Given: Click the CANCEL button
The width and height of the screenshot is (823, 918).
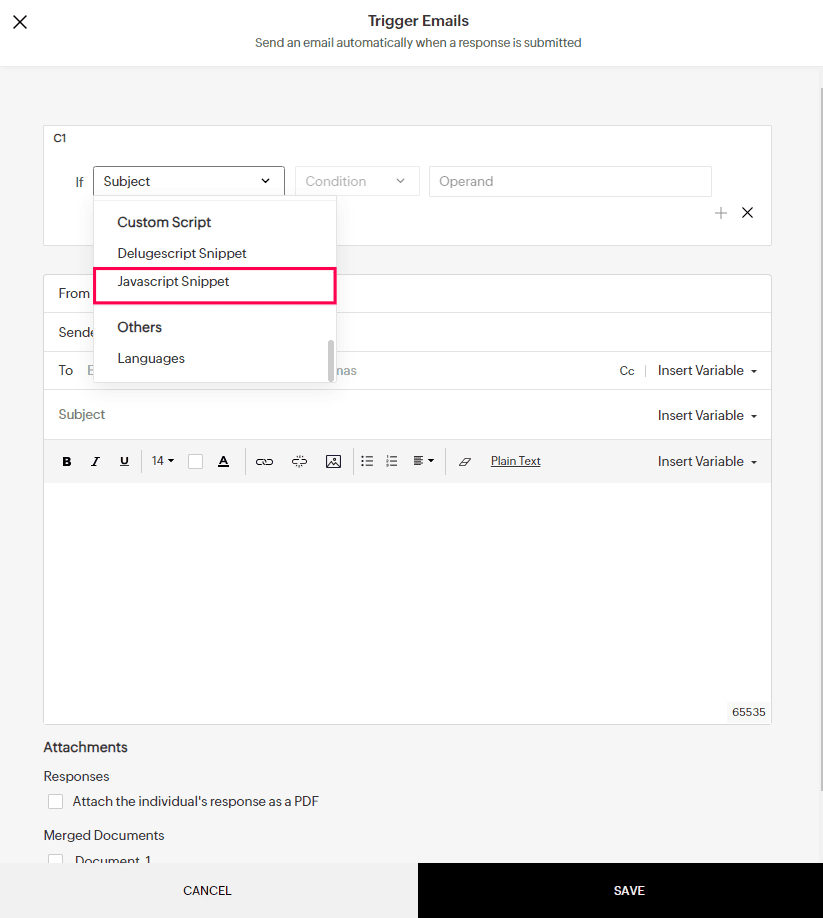Looking at the screenshot, I should pos(208,890).
